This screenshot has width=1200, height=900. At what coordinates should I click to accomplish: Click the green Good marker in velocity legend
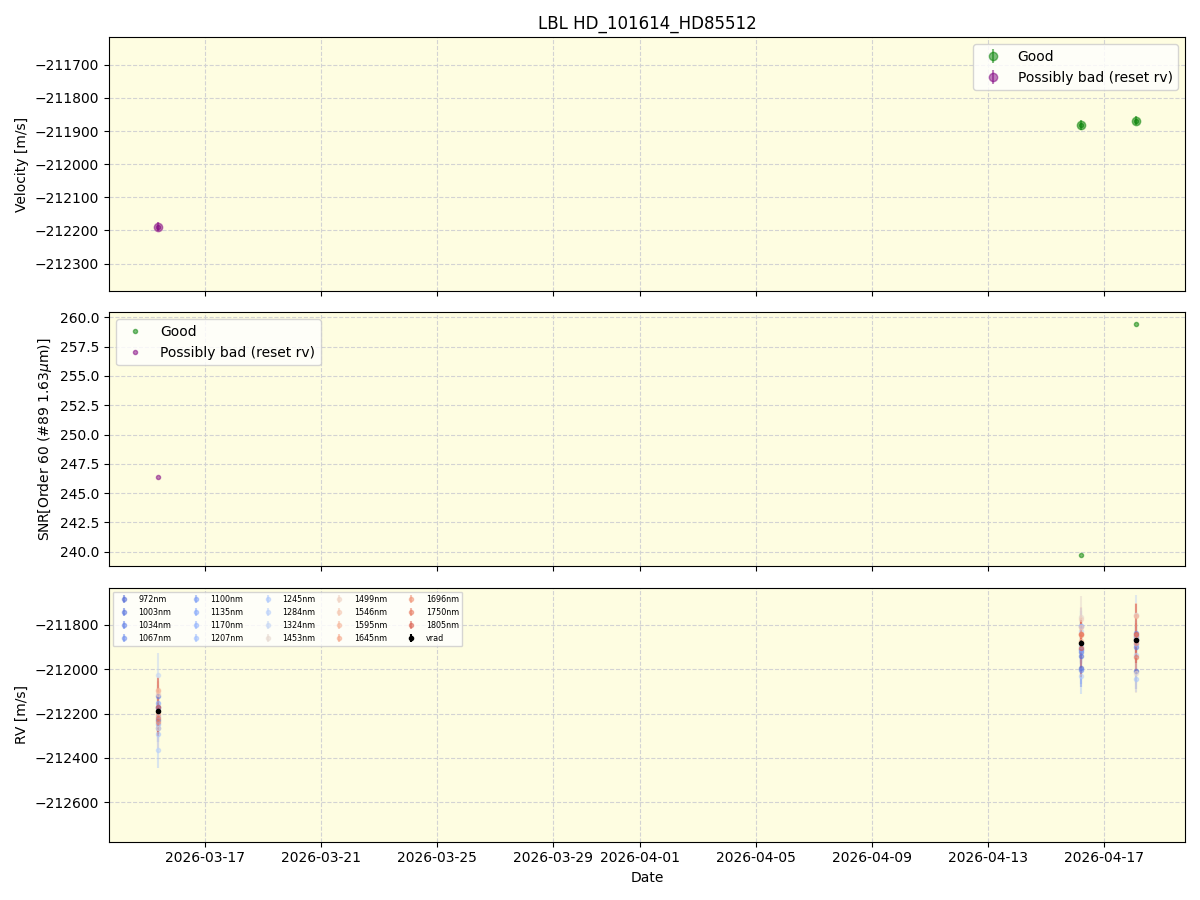tap(993, 57)
